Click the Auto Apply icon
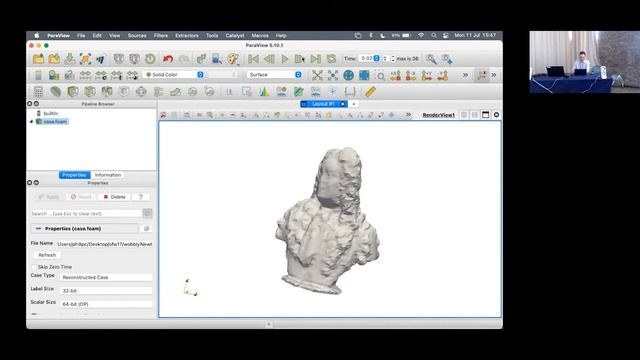This screenshot has width=640, height=360. 201,59
